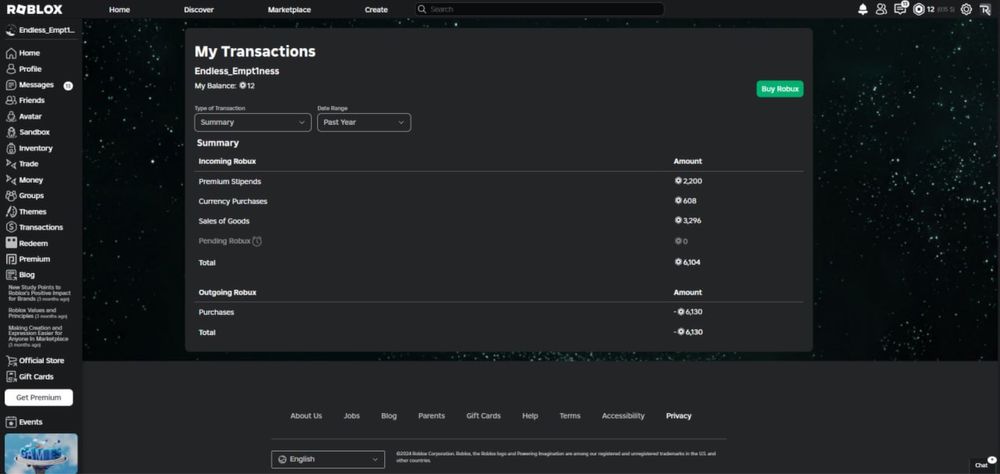Open Privacy footer link
Viewport: 1000px width, 474px height.
click(x=679, y=416)
